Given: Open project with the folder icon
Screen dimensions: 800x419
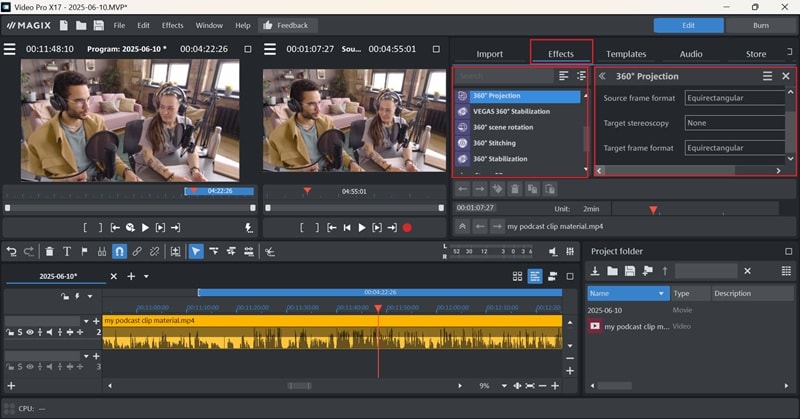Looking at the screenshot, I should pos(81,25).
